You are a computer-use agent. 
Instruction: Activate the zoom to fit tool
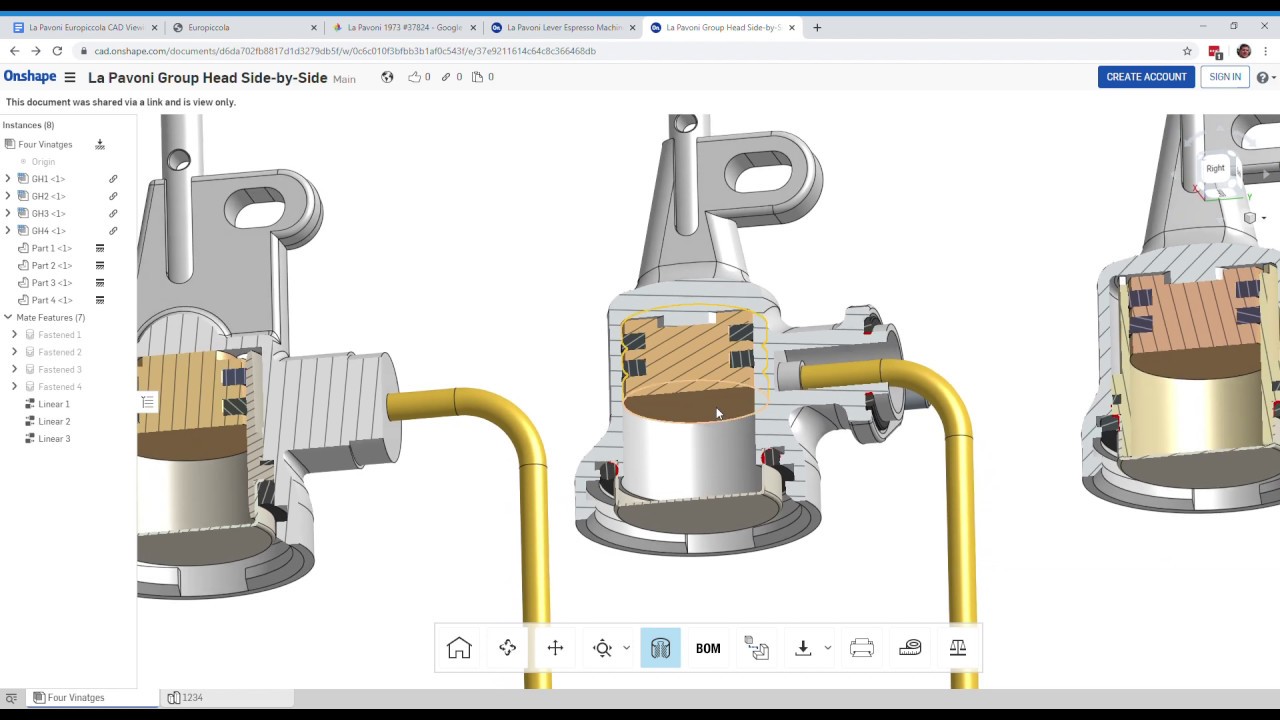click(x=602, y=648)
